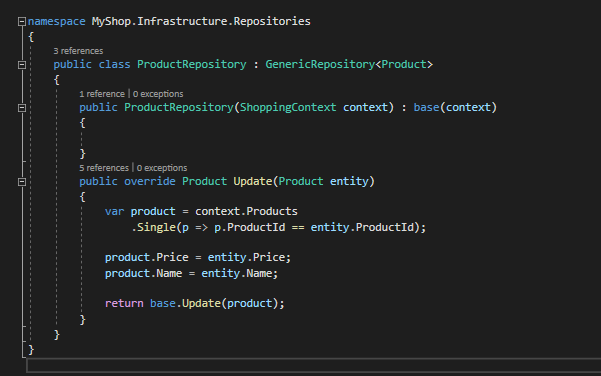Show '0 exceptions' CodeLens above the Update method
Viewport: 601px width, 376px height.
pos(162,168)
